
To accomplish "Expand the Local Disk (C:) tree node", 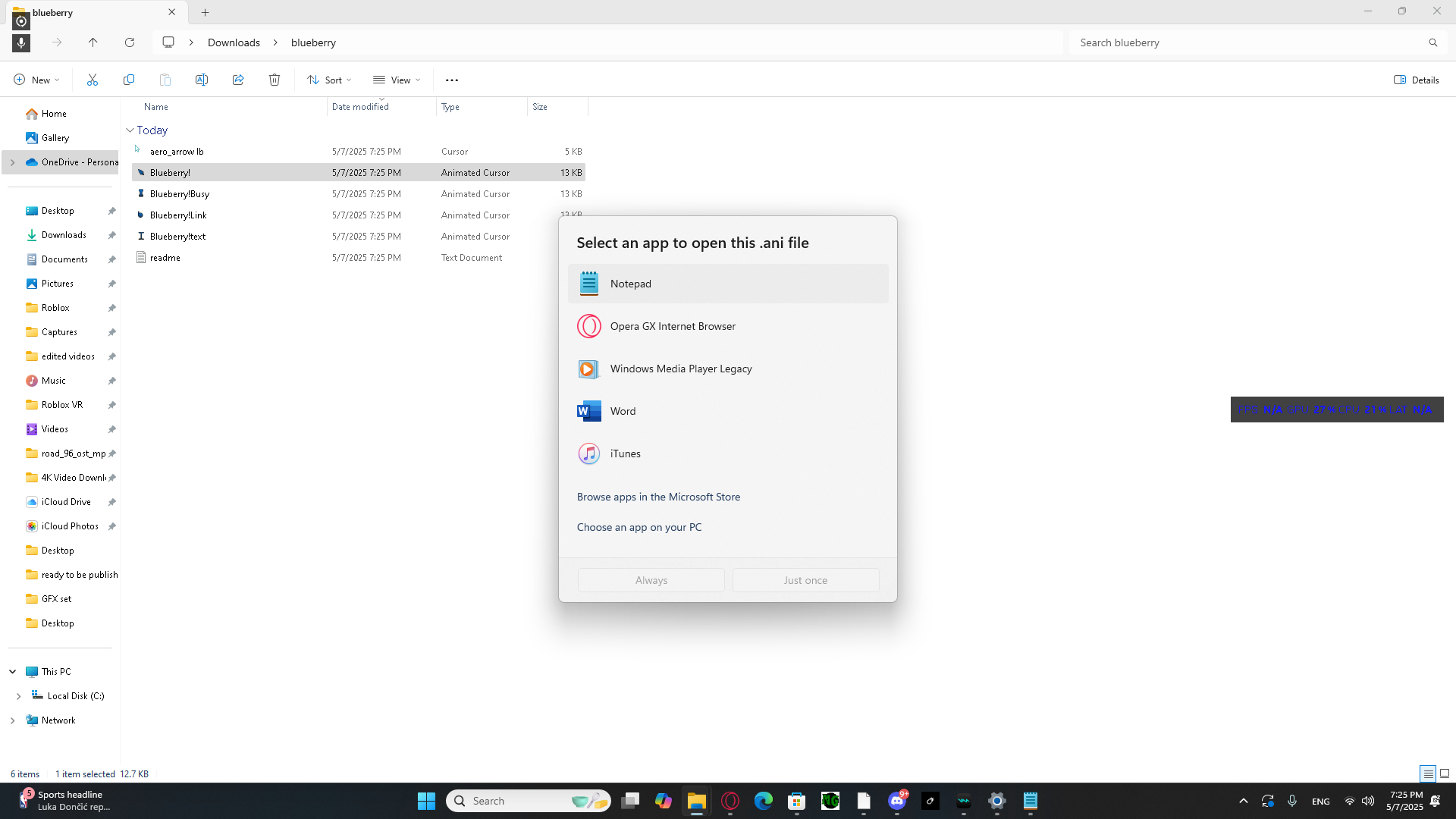I will (18, 696).
